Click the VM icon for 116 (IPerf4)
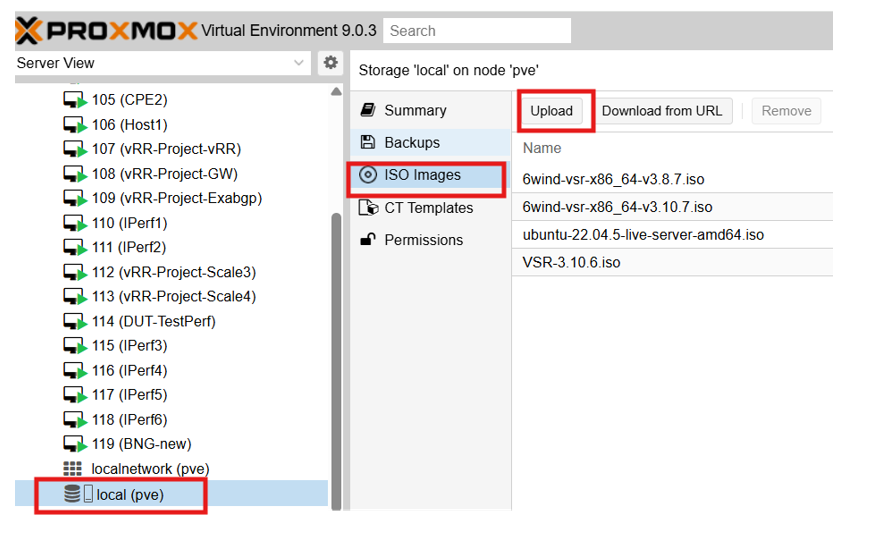The height and width of the screenshot is (535, 882). coord(75,370)
